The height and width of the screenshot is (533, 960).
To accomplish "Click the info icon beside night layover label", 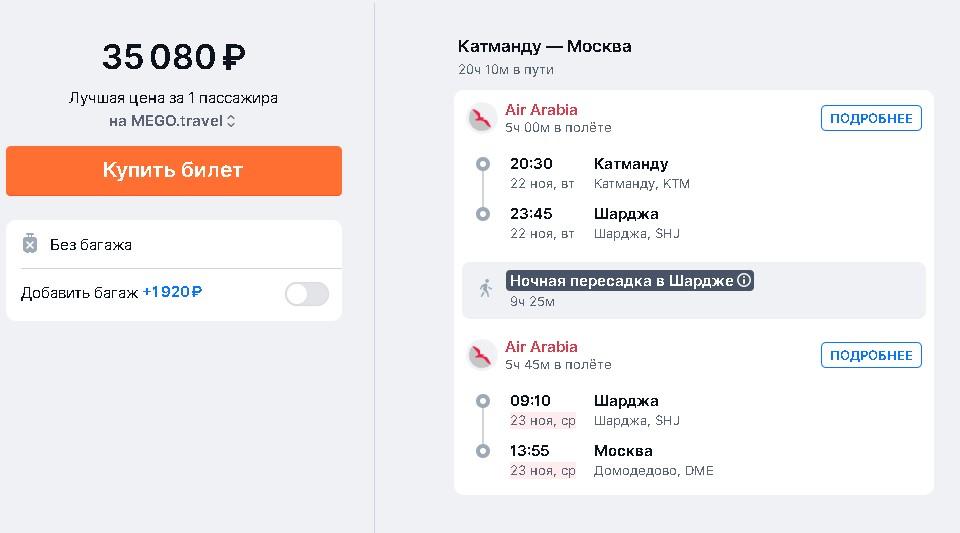I will coord(744,280).
